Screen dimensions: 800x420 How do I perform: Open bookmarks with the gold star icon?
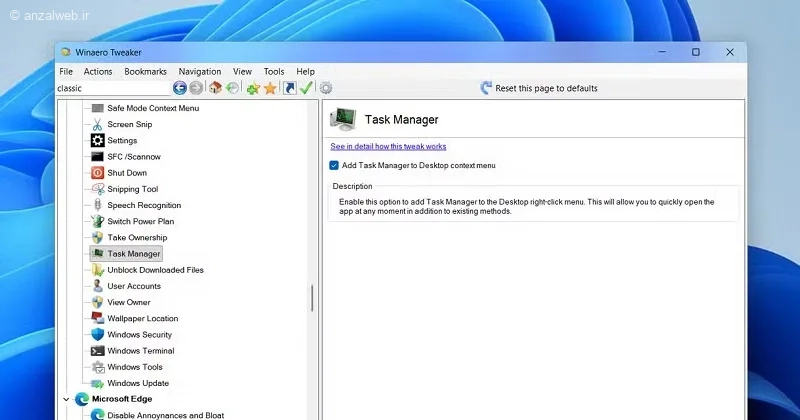(270, 88)
